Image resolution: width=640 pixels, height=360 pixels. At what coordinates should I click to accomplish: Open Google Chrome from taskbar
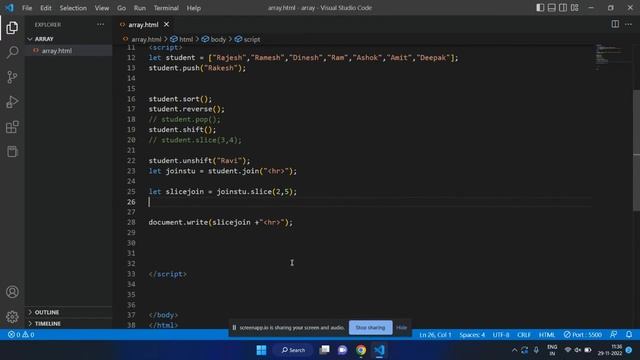point(361,350)
